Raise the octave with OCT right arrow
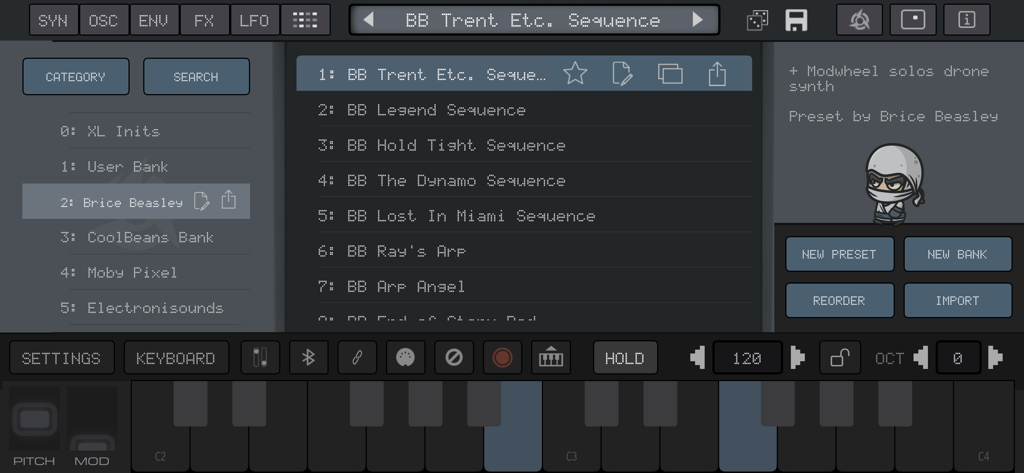 [995, 358]
